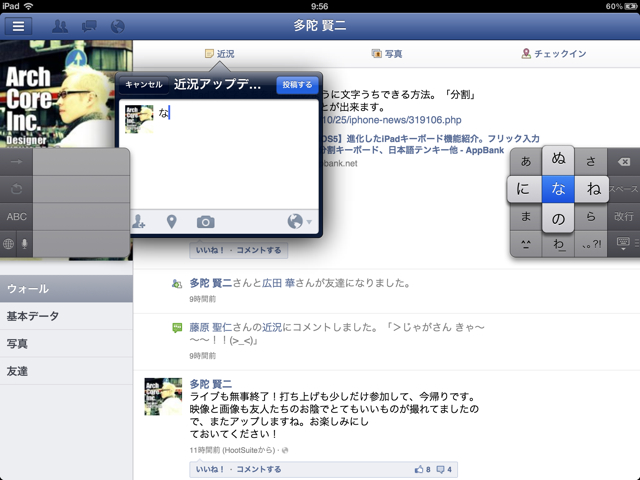Open friend requests icon in header
Screen dimensions: 640x480
[60, 27]
